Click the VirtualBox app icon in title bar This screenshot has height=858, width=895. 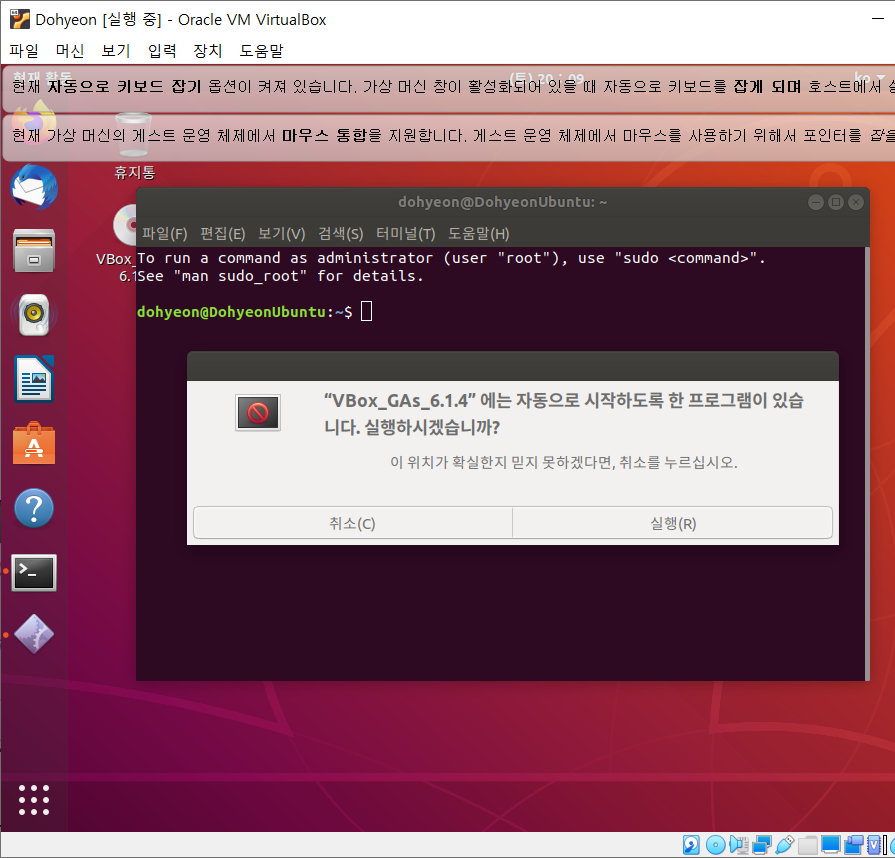pyautogui.click(x=19, y=19)
